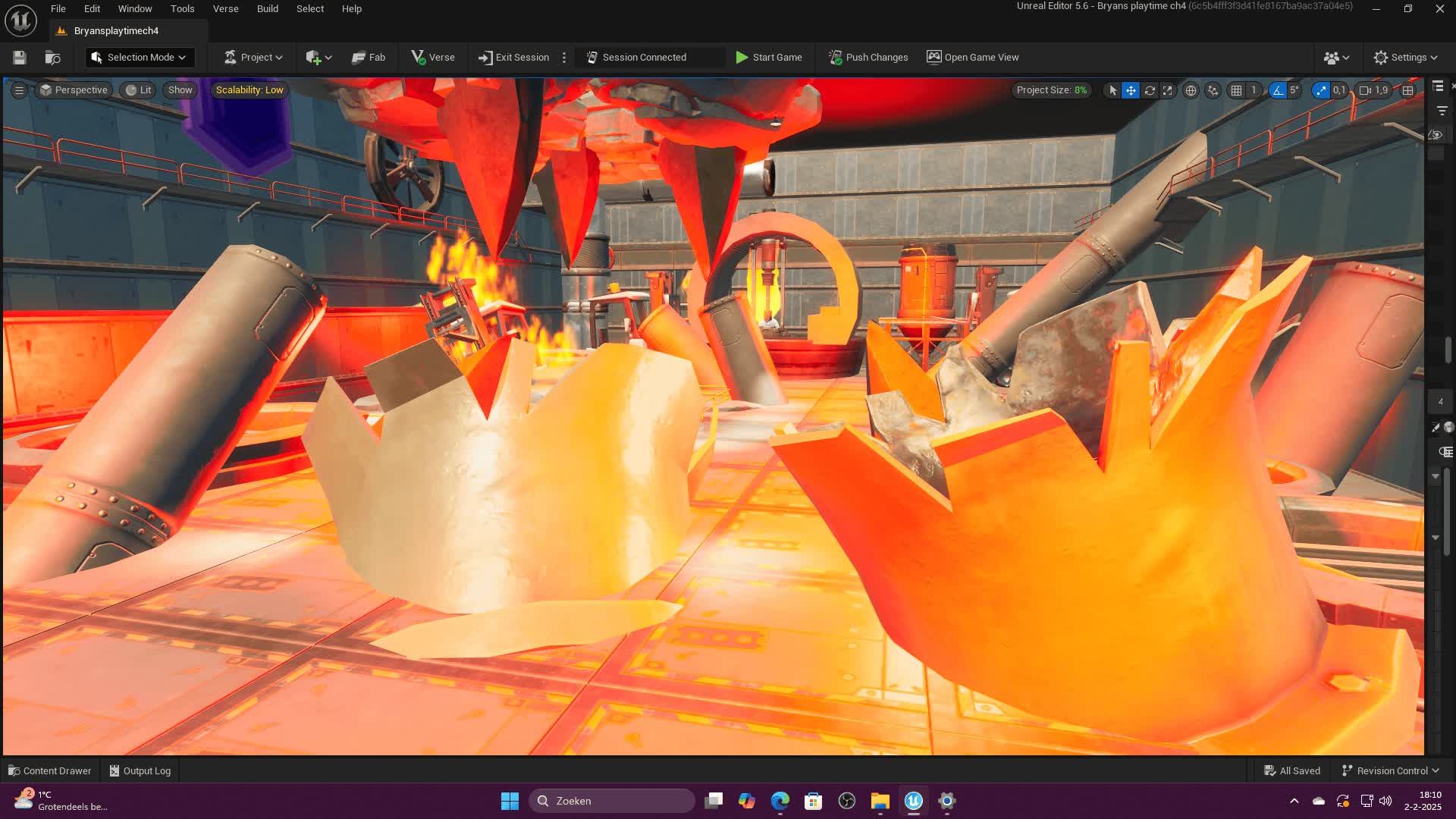The height and width of the screenshot is (819, 1456).
Task: Adjust camera speed value 1,9
Action: coord(1374,90)
